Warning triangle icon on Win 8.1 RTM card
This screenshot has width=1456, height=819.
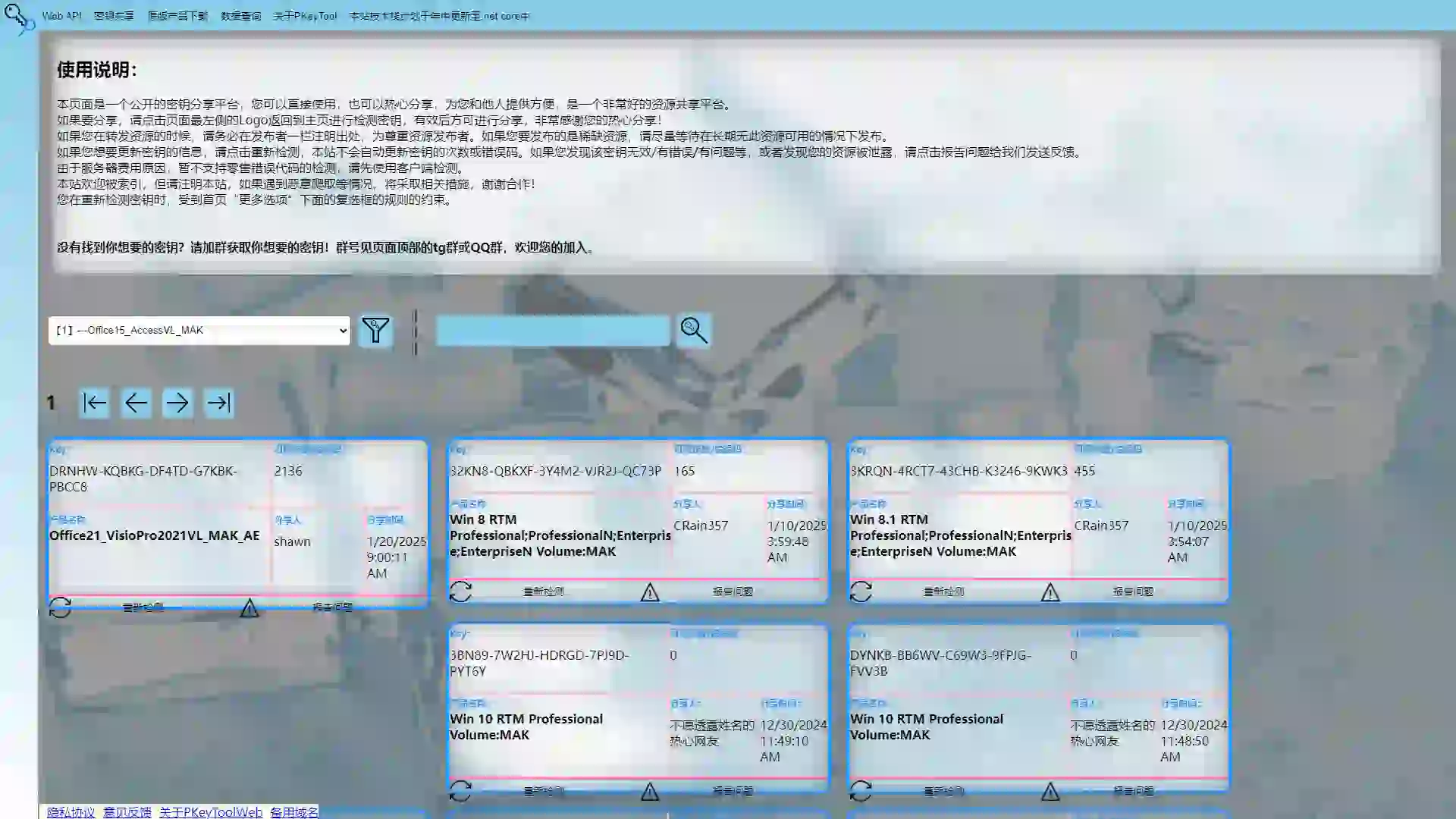pyautogui.click(x=1050, y=592)
